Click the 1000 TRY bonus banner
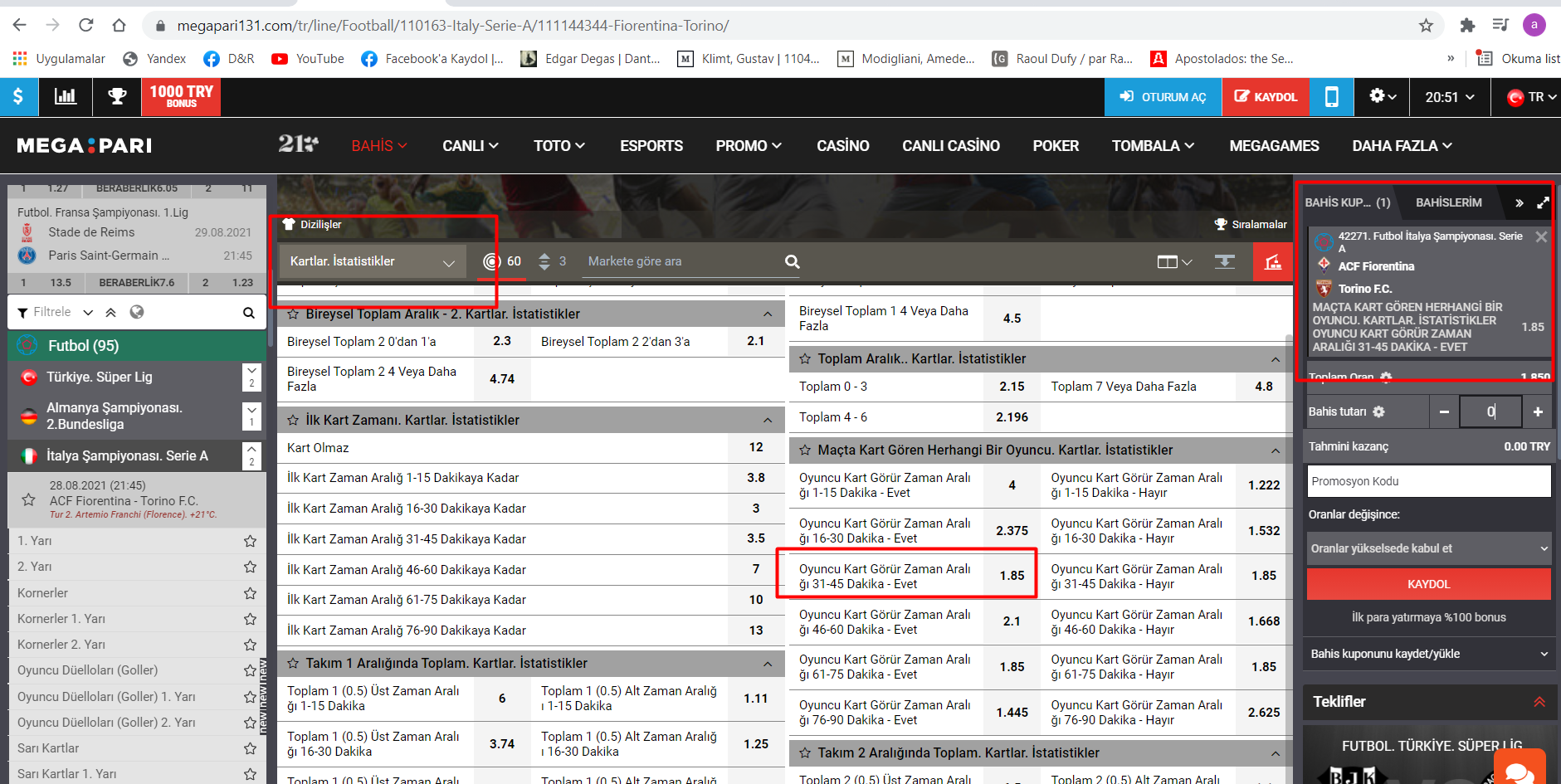This screenshot has width=1561, height=784. (x=182, y=97)
